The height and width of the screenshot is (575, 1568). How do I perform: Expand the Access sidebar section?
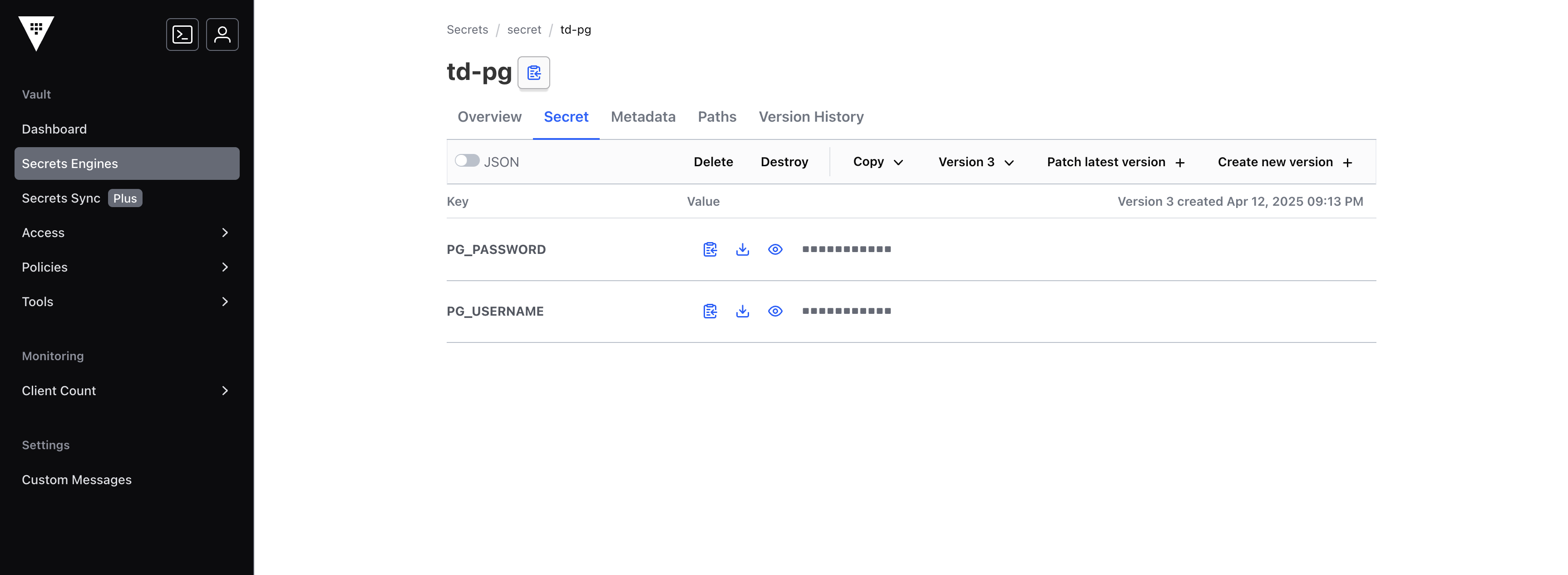126,233
